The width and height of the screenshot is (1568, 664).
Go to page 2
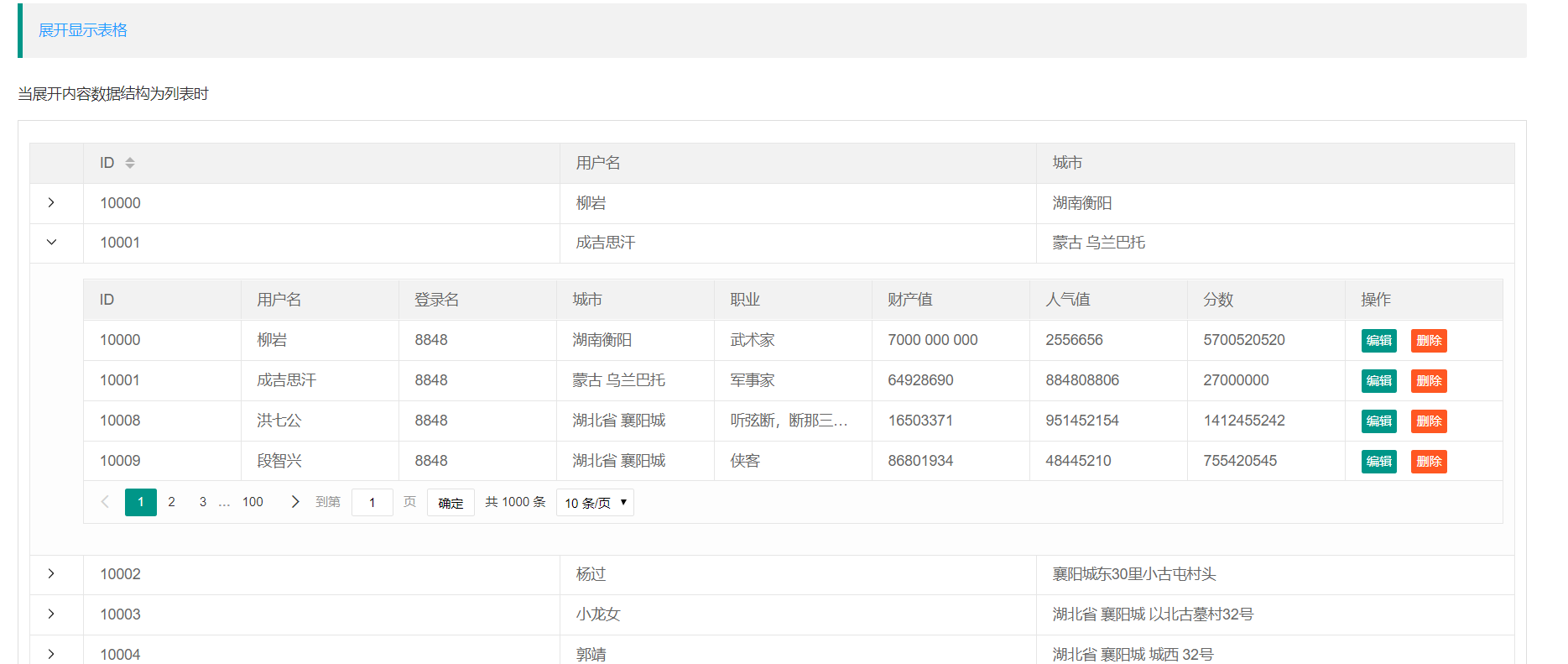coord(172,502)
